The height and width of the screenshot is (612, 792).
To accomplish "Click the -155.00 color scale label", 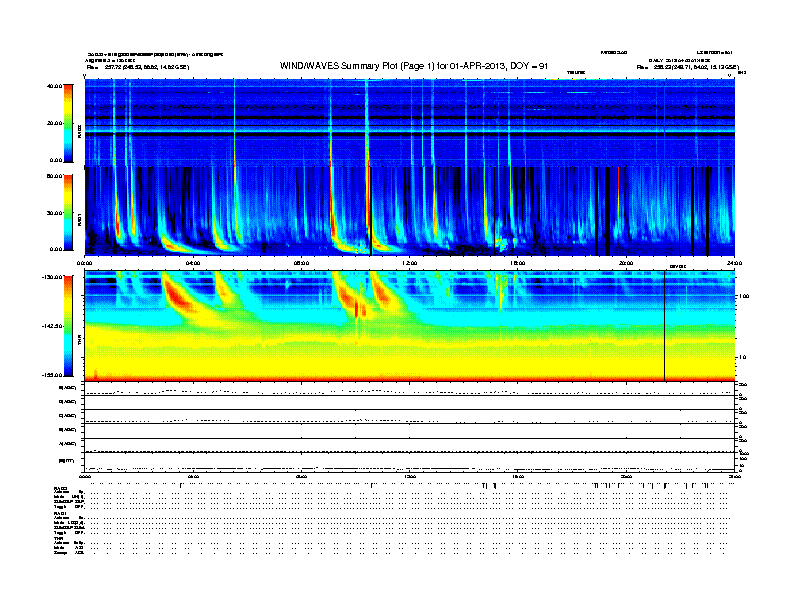I will 52,375.
